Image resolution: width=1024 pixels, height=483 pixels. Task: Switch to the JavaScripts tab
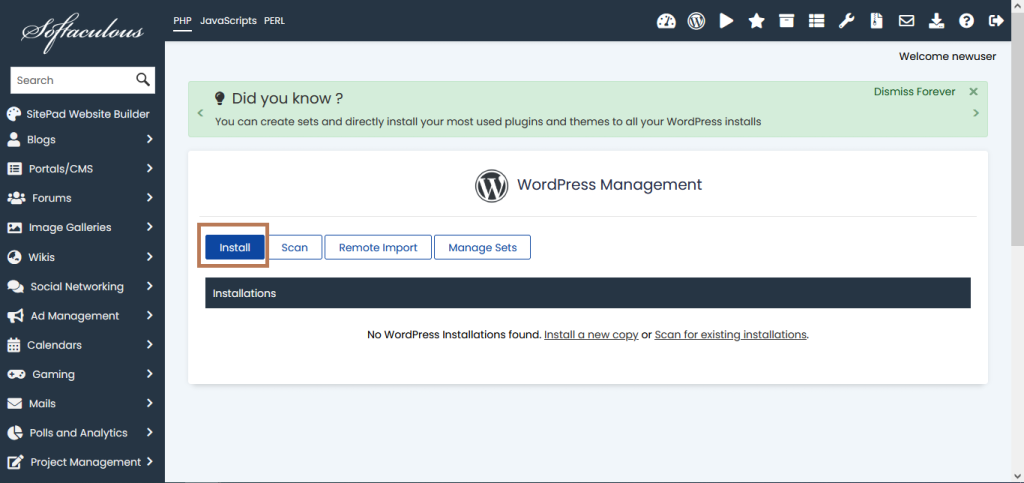pos(228,20)
